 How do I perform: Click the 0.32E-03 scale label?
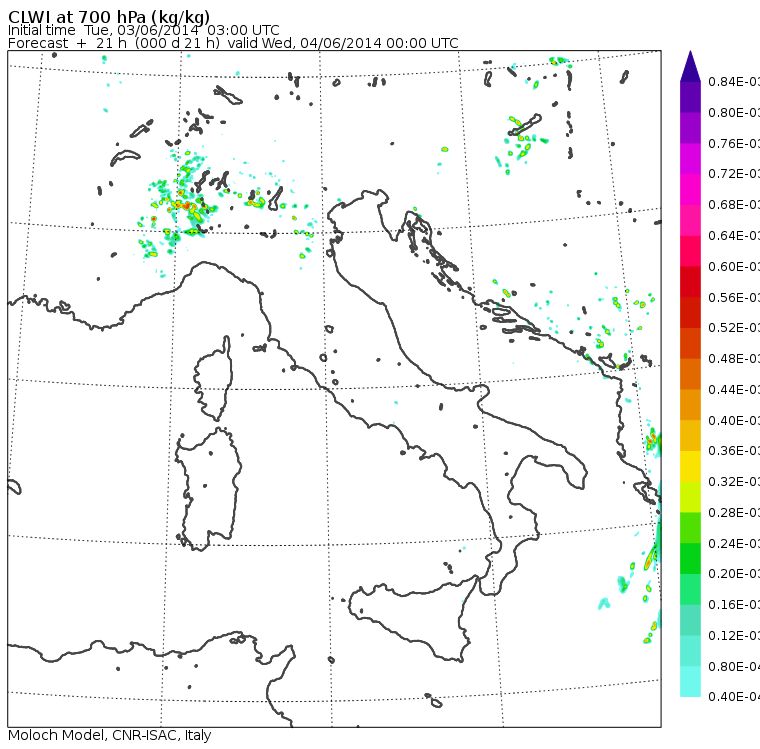(734, 481)
